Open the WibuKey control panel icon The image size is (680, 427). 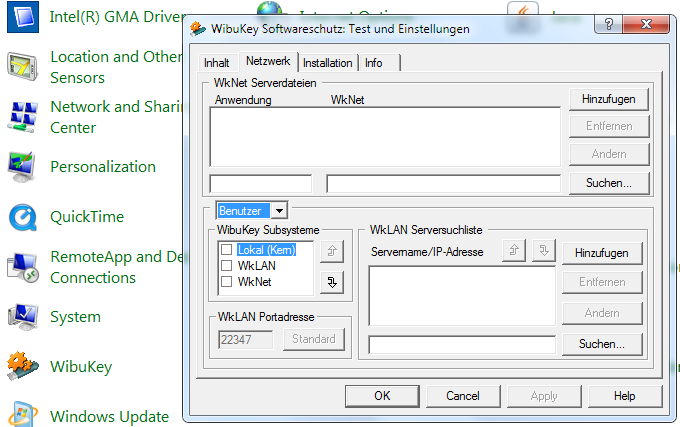pyautogui.click(x=23, y=366)
